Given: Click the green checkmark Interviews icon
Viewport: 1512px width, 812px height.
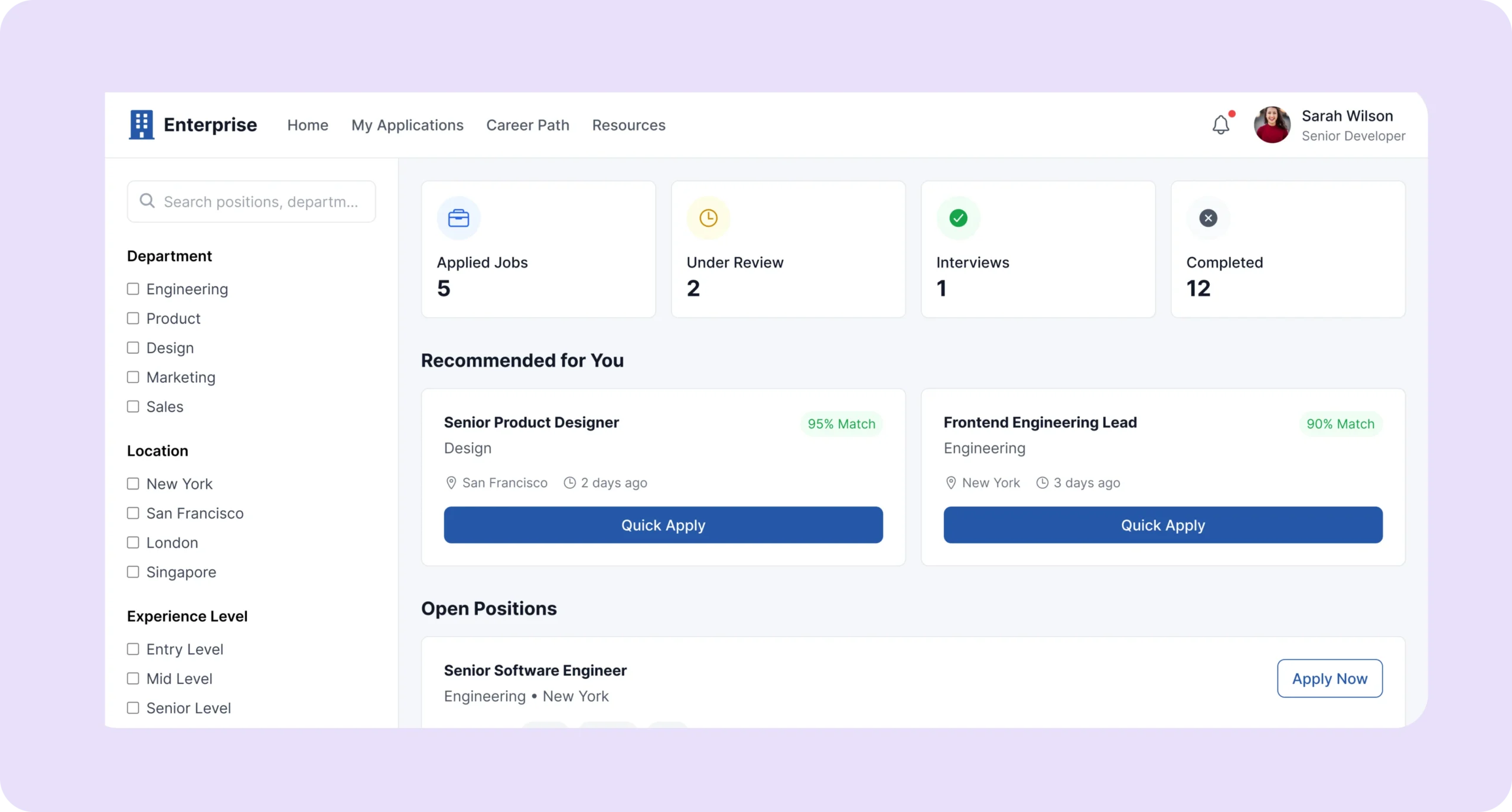Looking at the screenshot, I should tap(958, 218).
